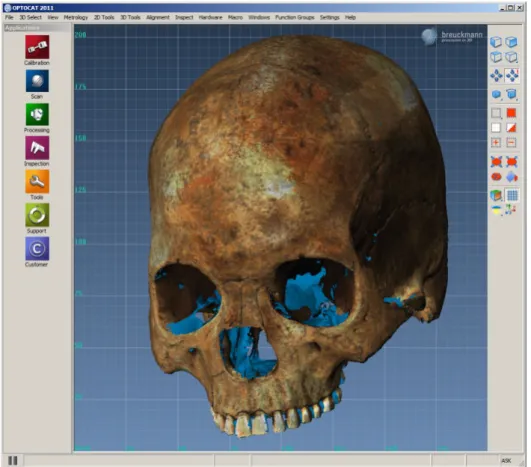Open the textured colored cube display dropdown
This screenshot has height=467, width=531.
tap(496, 195)
